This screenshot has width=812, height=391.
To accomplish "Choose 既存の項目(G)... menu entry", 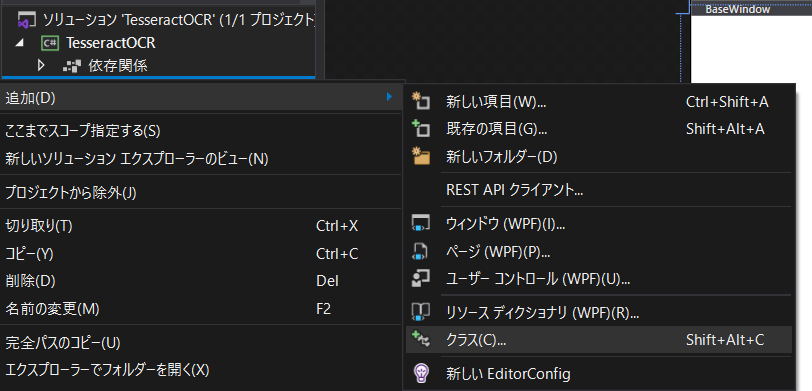I will [599, 129].
